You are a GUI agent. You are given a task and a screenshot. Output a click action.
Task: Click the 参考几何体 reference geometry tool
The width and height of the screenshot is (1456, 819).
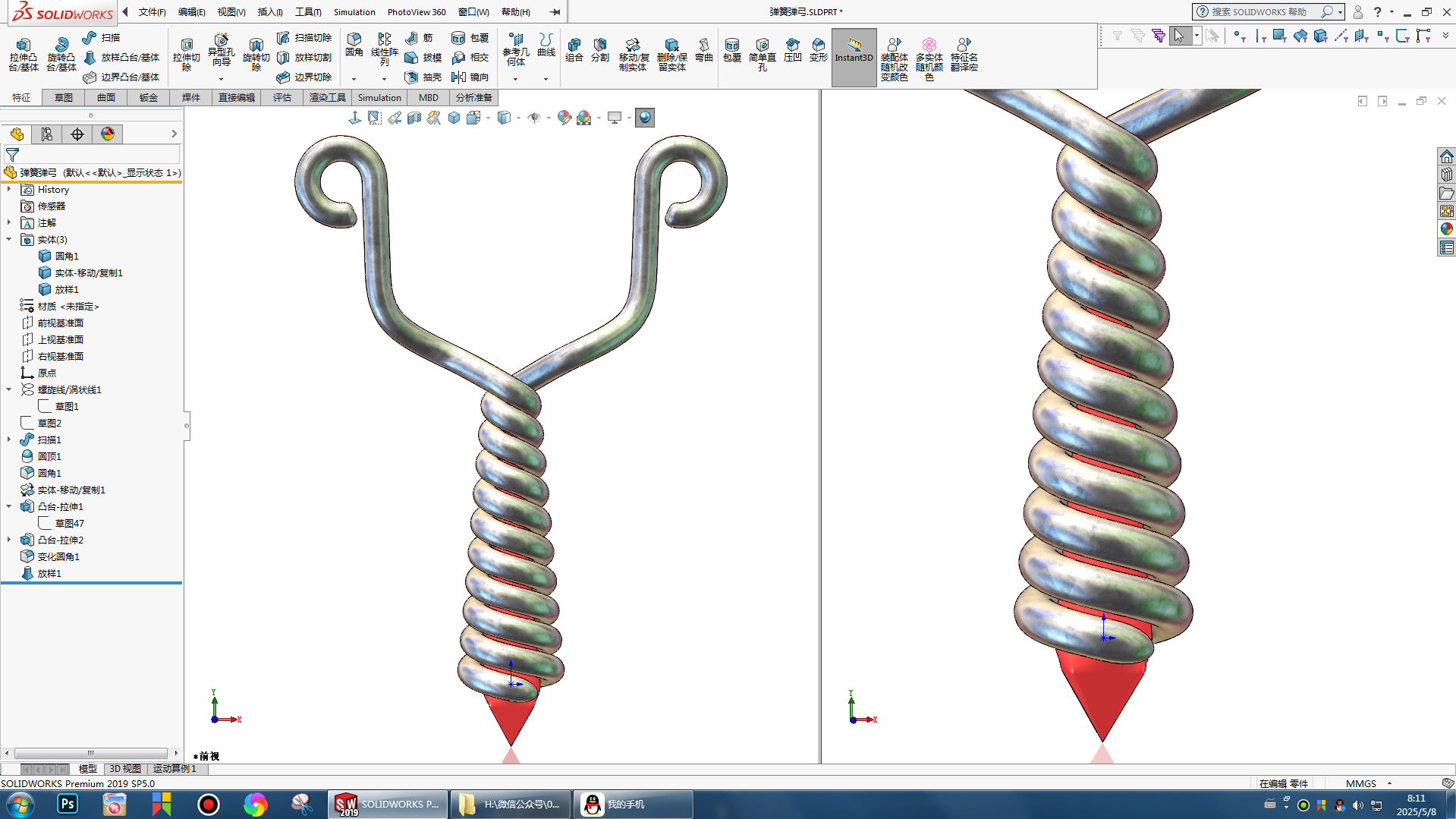516,49
